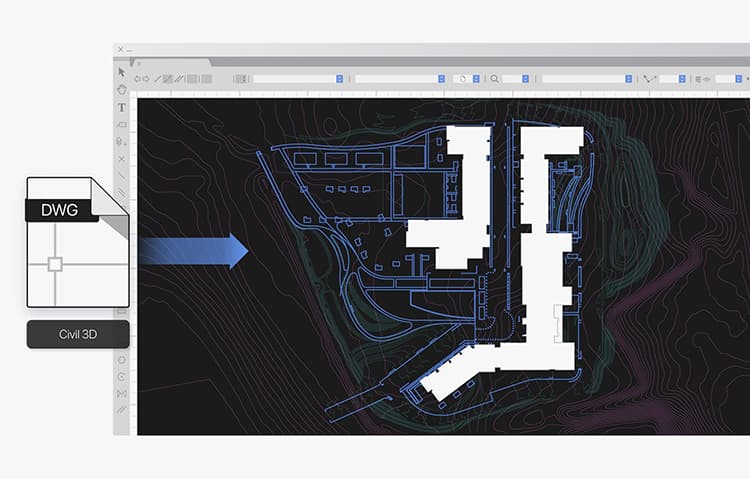Select the Callout tool below Text
The width and height of the screenshot is (750, 479).
click(x=121, y=125)
